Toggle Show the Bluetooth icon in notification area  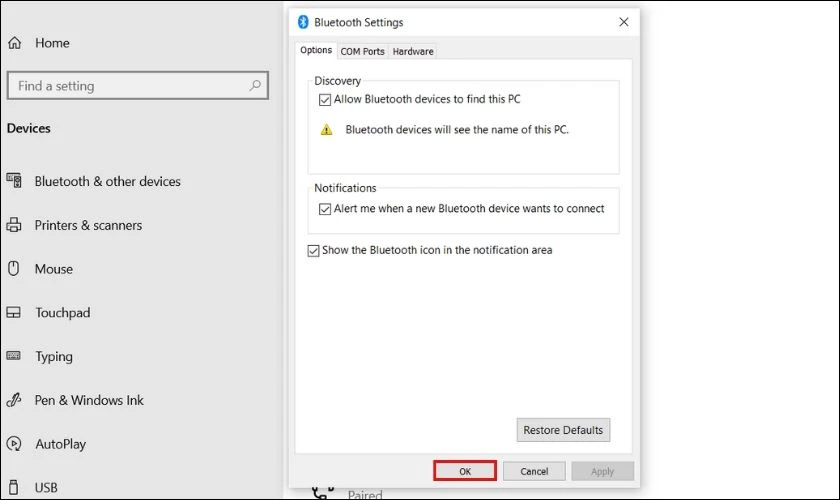click(313, 251)
